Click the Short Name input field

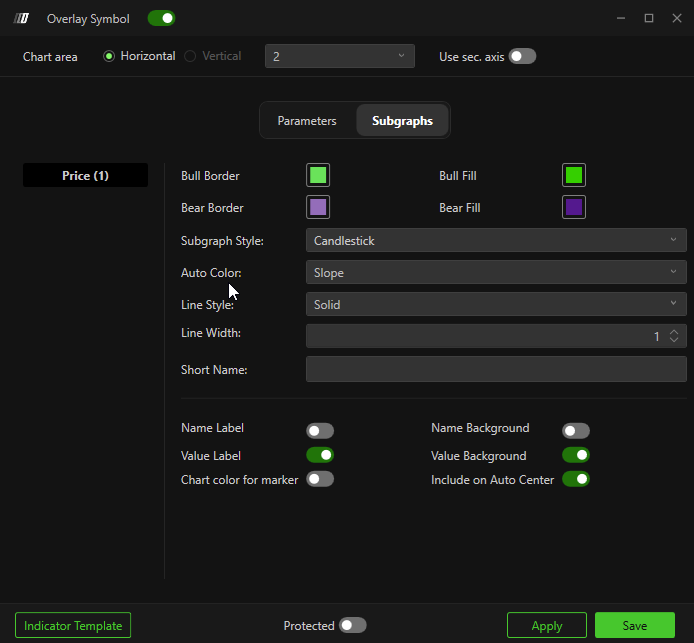pos(495,369)
